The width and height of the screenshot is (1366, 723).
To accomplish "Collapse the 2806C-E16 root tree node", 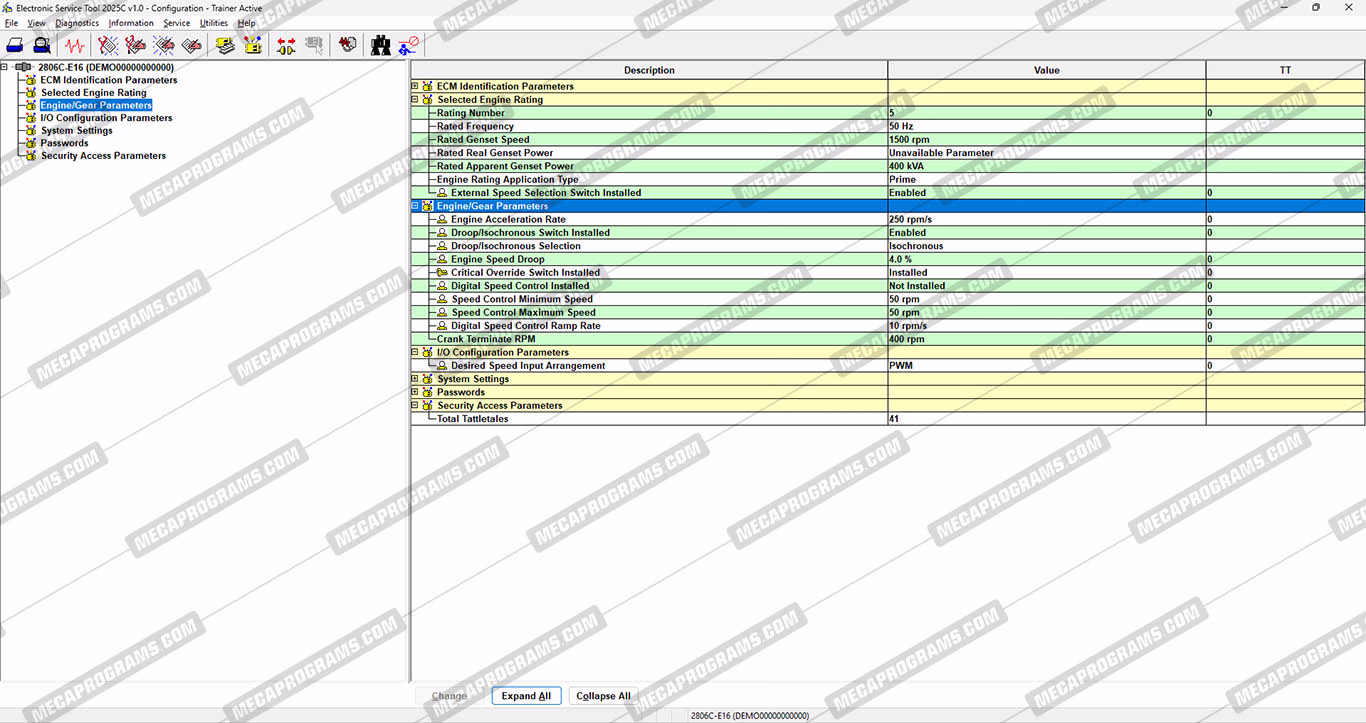I will (x=5, y=67).
